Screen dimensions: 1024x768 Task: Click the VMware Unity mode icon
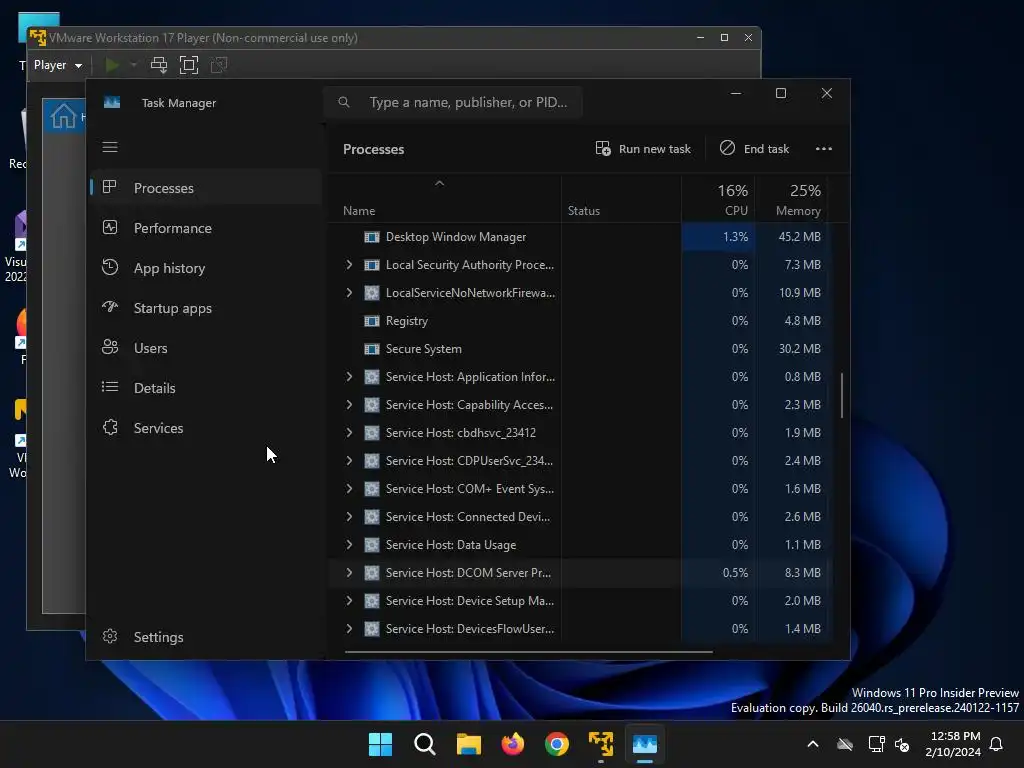coord(219,65)
